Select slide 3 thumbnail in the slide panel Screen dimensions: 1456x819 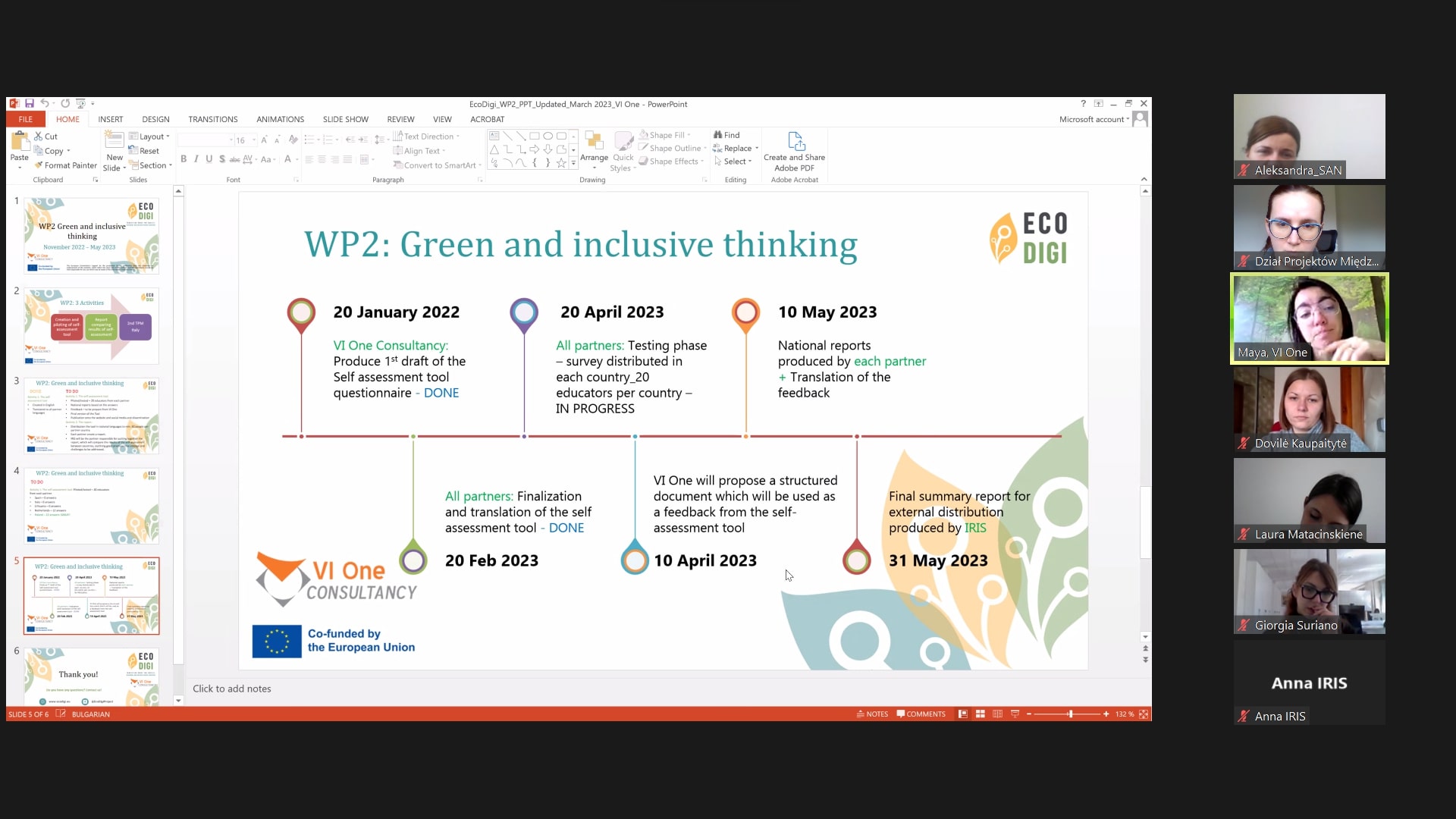pyautogui.click(x=91, y=416)
